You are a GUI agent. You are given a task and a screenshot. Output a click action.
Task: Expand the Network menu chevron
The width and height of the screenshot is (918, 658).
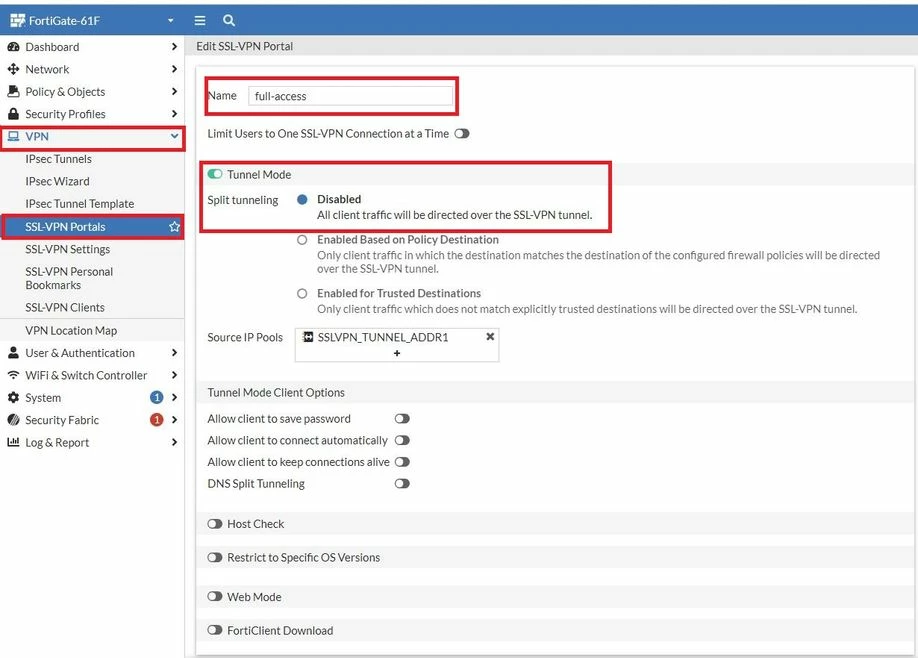tap(174, 69)
